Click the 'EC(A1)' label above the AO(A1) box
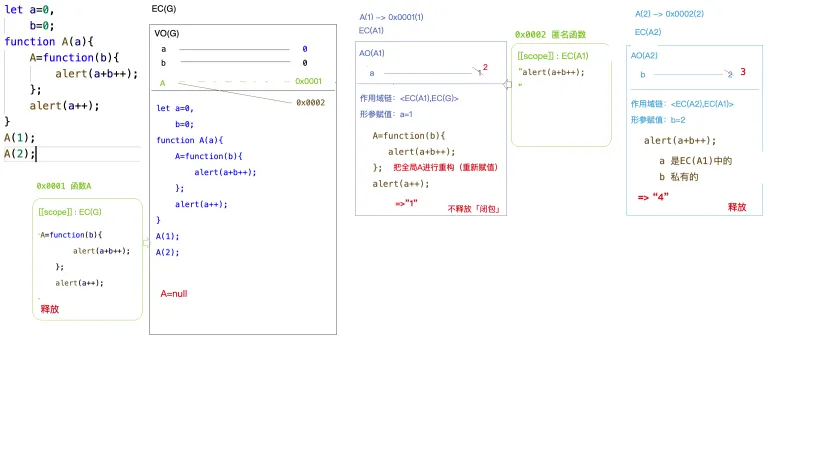Screen dimensions: 819x455 click(x=371, y=31)
